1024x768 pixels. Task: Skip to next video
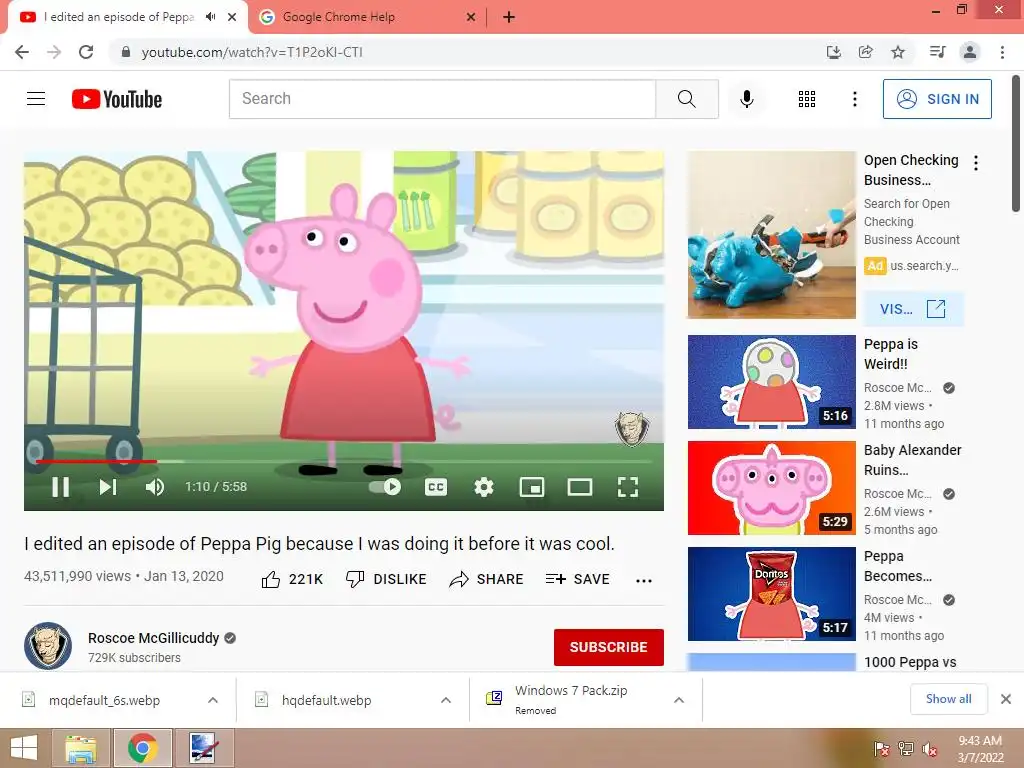[108, 487]
